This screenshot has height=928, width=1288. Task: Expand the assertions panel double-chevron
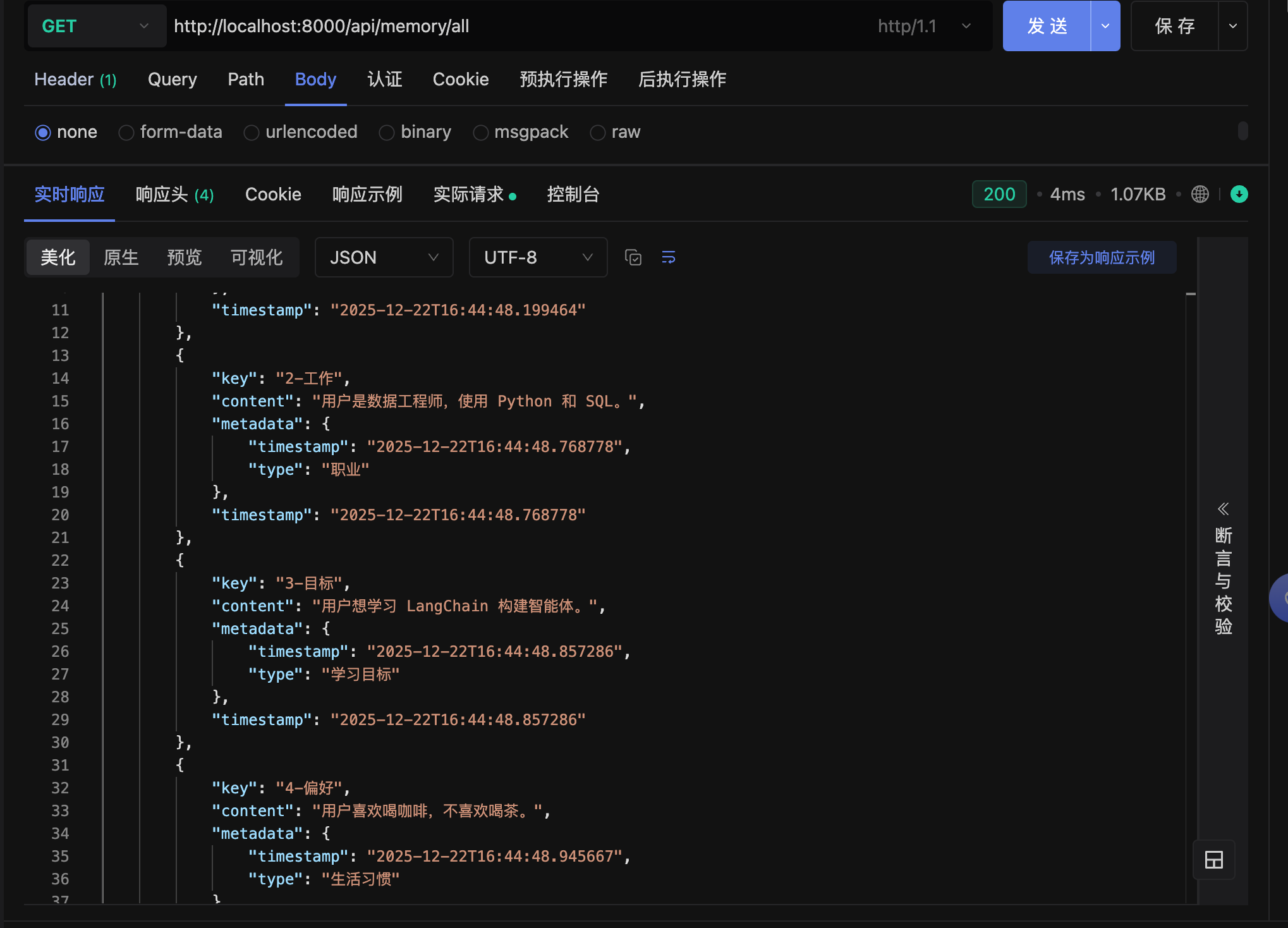tap(1223, 509)
